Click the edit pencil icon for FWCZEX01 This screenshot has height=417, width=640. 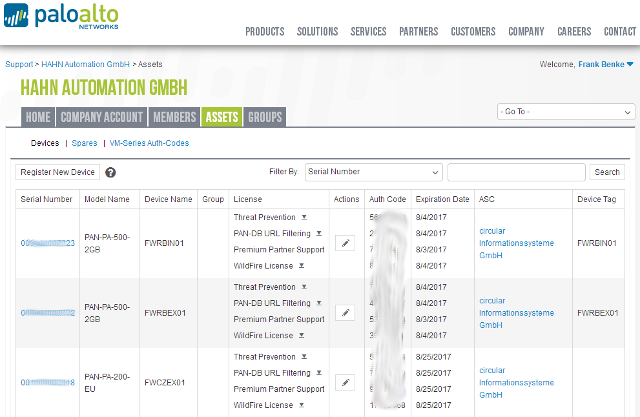(x=344, y=382)
